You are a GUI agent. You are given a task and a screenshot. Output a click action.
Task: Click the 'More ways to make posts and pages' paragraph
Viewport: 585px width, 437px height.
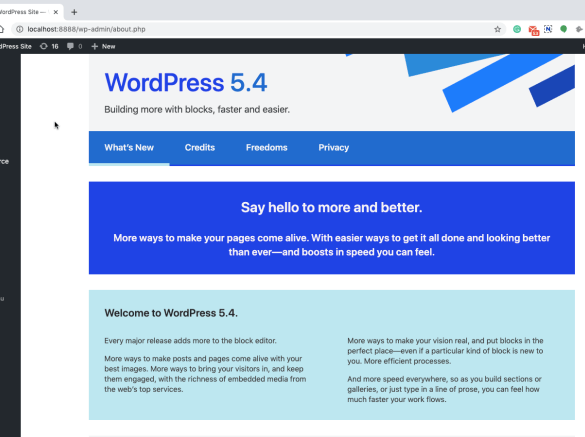coord(205,374)
